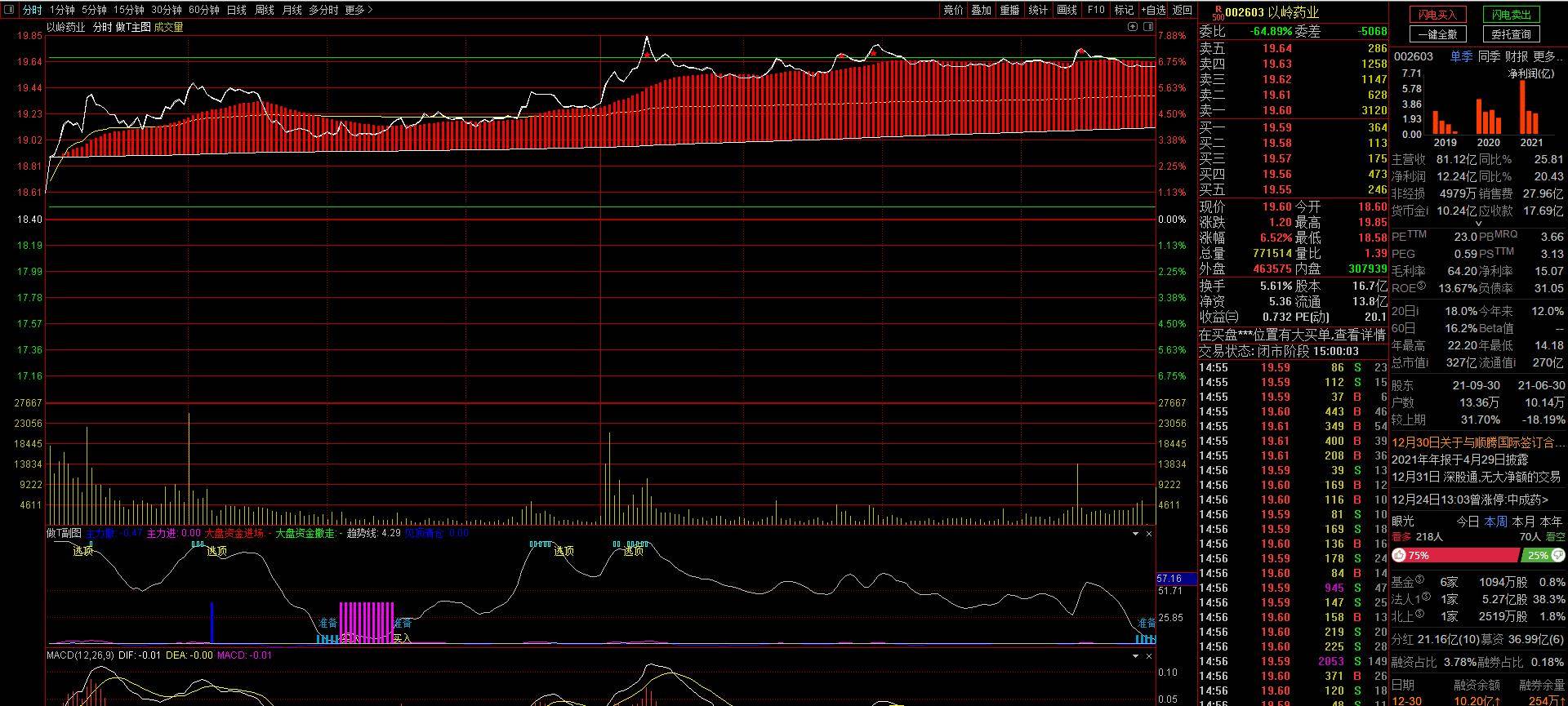
Task: Switch to 1分钟 chart period
Action: pos(62,10)
